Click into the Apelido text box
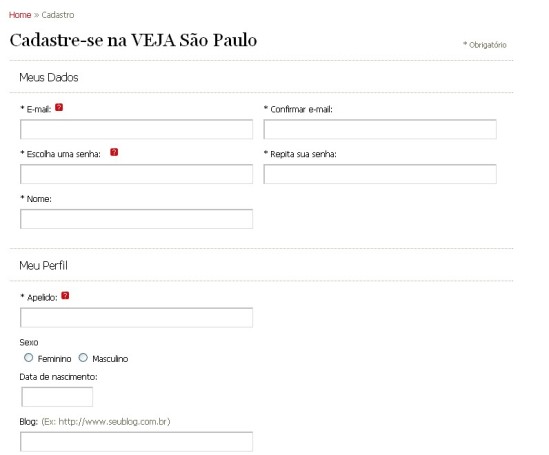The height and width of the screenshot is (455, 549). [136, 317]
